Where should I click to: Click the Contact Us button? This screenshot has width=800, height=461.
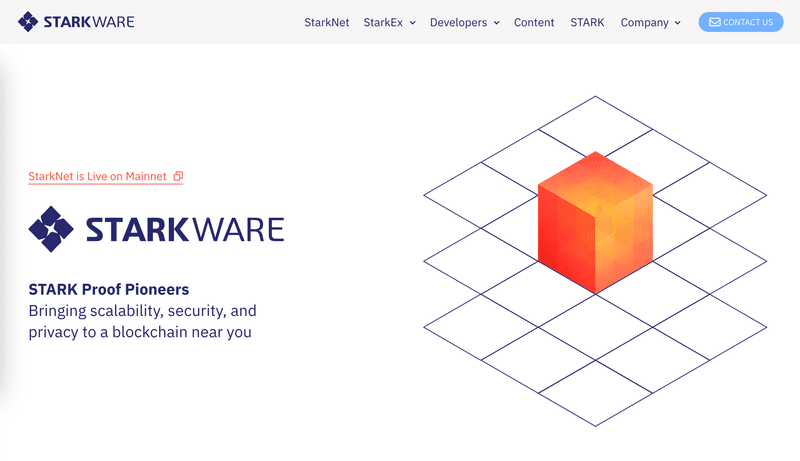click(x=741, y=22)
